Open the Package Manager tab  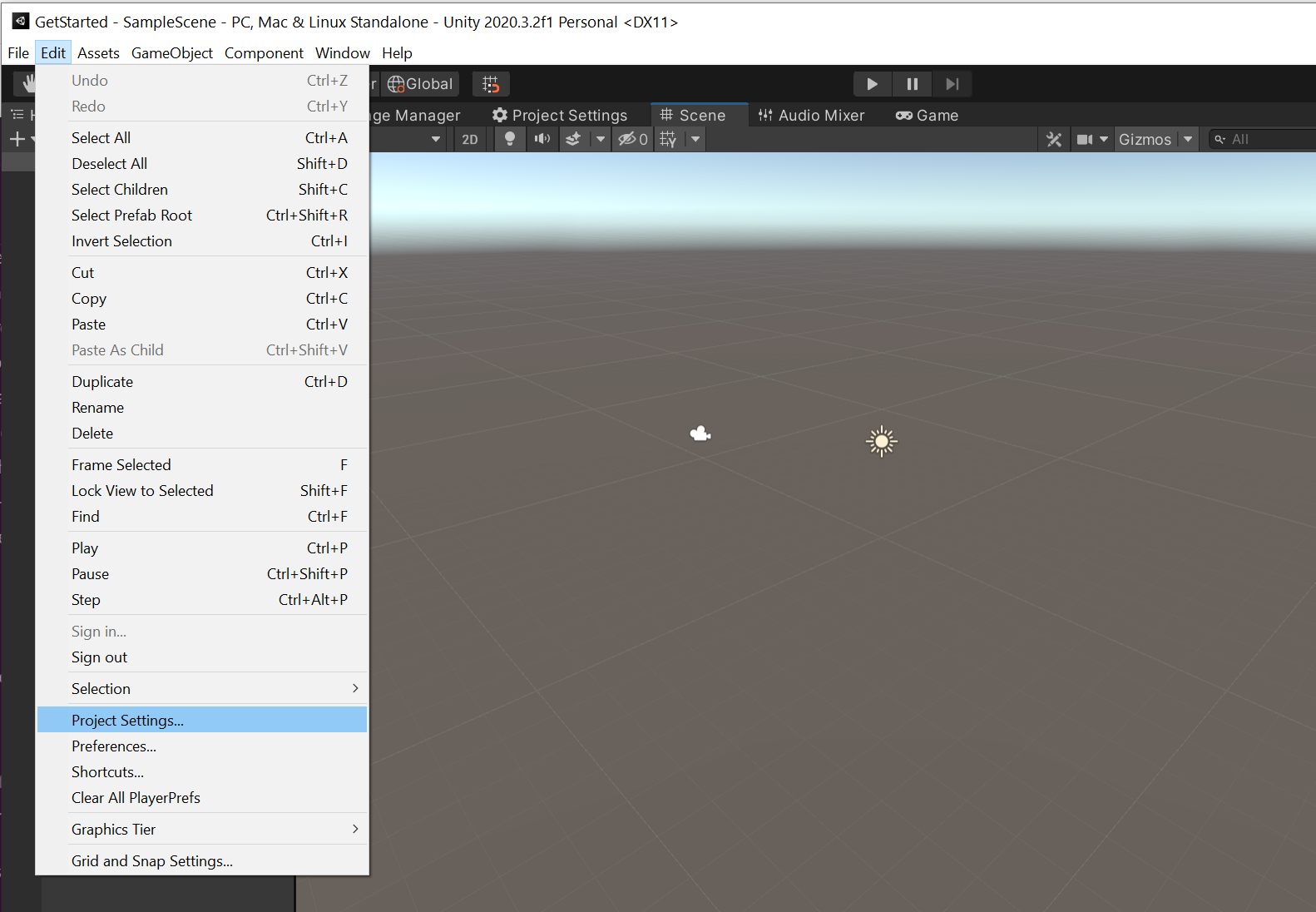pos(416,115)
